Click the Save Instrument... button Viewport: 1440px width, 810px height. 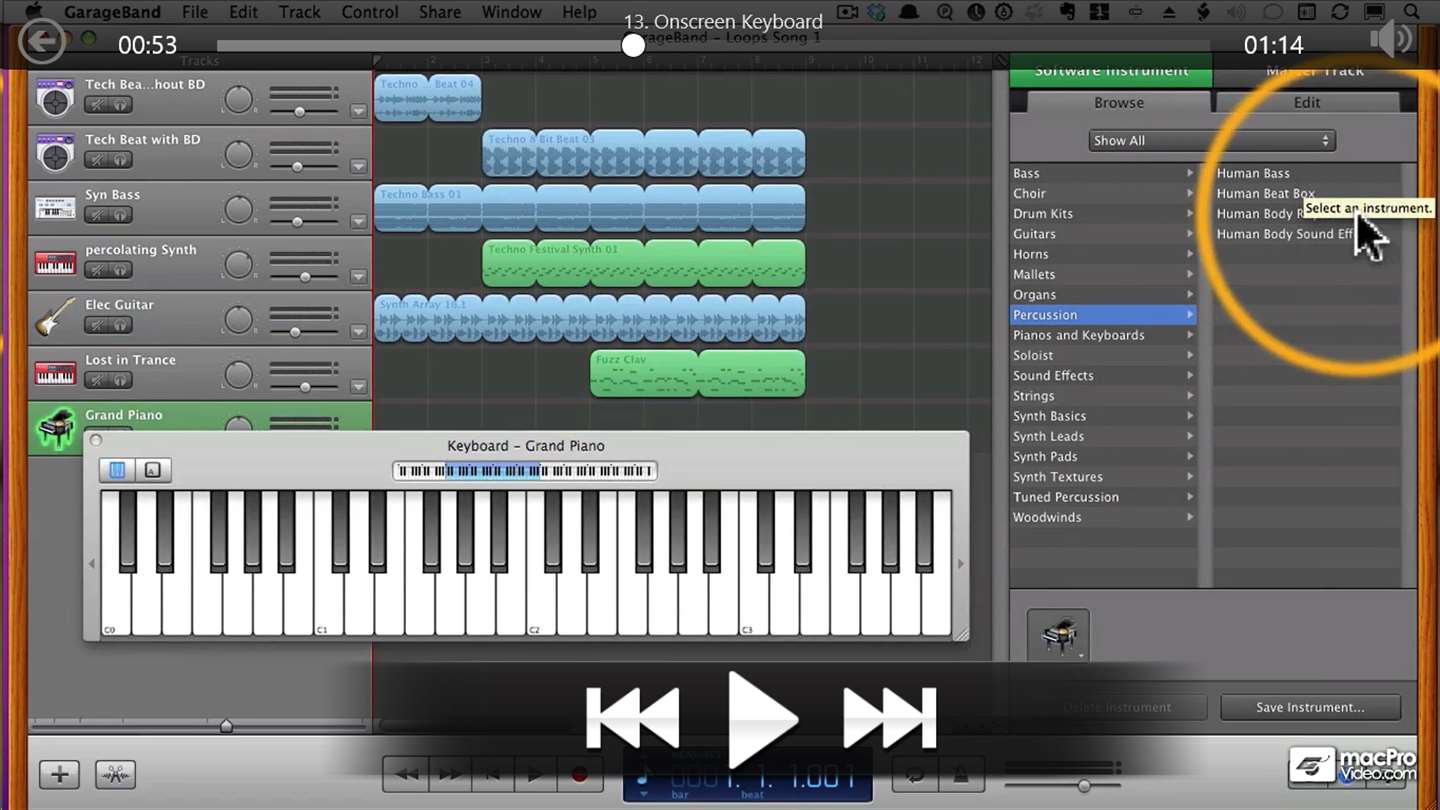[1310, 707]
